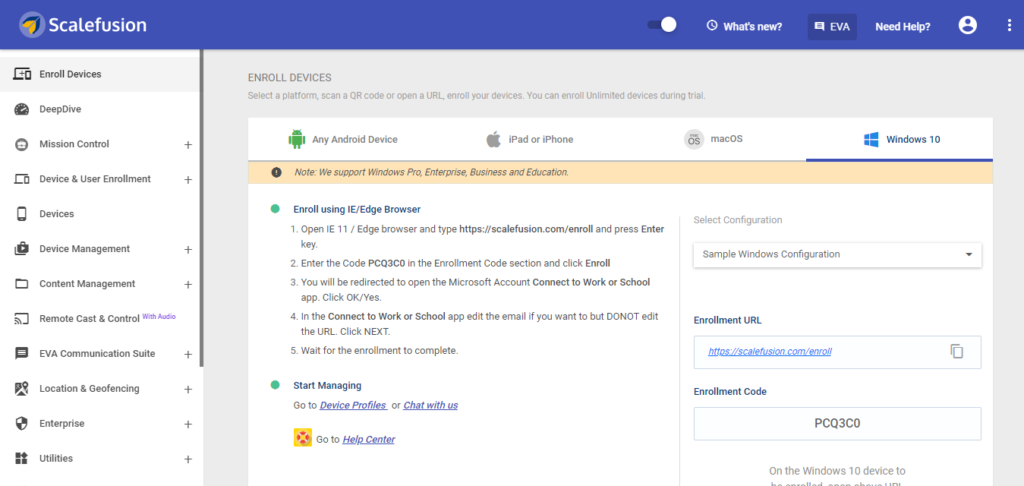Click the 'With Audio' badge
The image size is (1024, 486).
tap(159, 316)
